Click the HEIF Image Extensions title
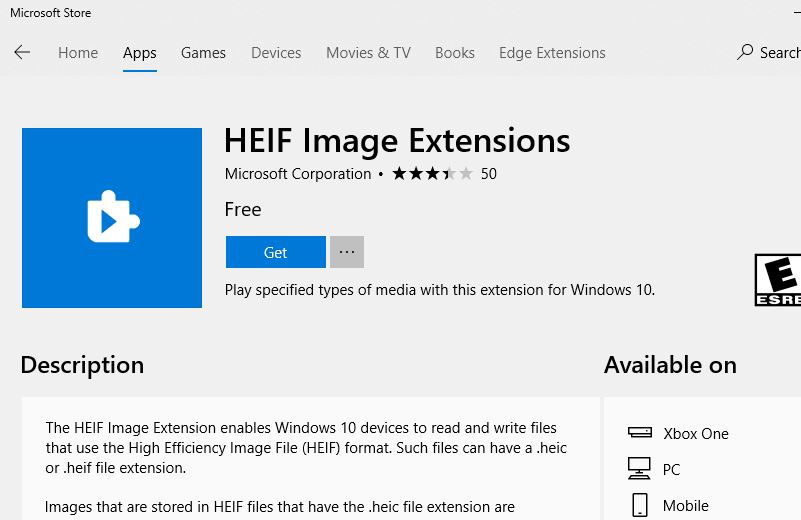This screenshot has height=520, width=801. coord(397,140)
